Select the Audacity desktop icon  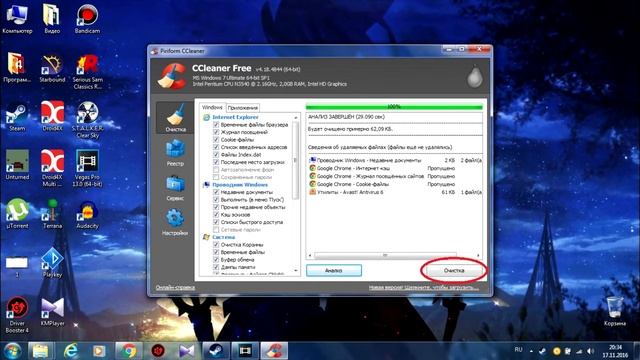(x=87, y=213)
